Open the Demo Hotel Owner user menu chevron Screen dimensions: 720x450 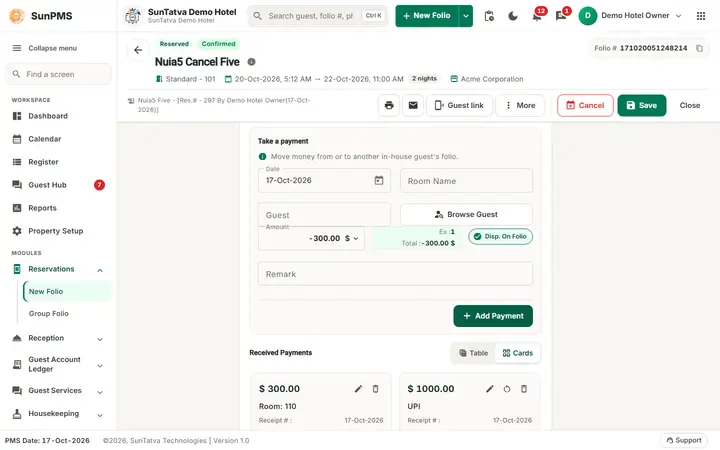(678, 16)
